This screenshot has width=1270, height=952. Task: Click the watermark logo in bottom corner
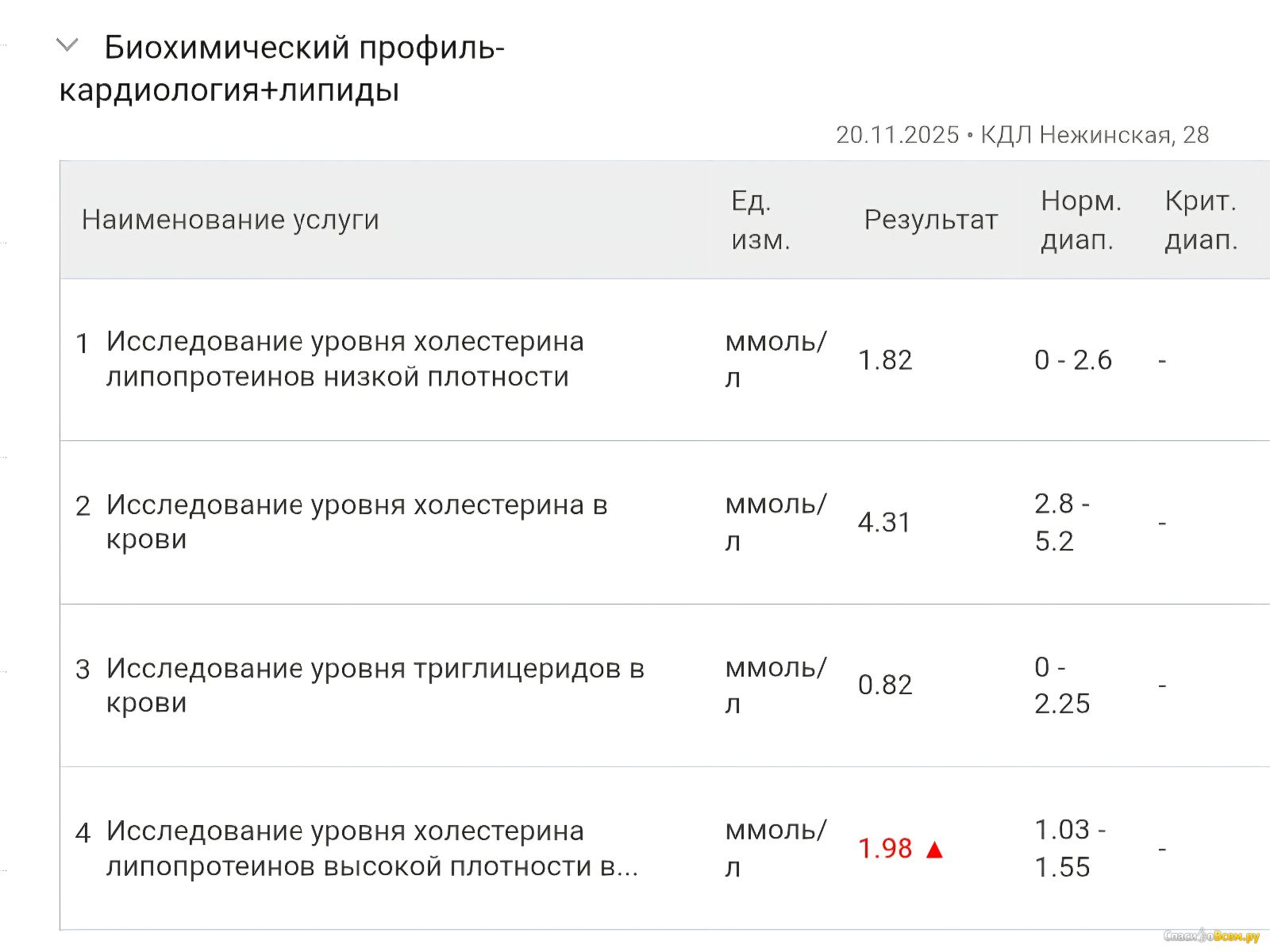point(1211,937)
